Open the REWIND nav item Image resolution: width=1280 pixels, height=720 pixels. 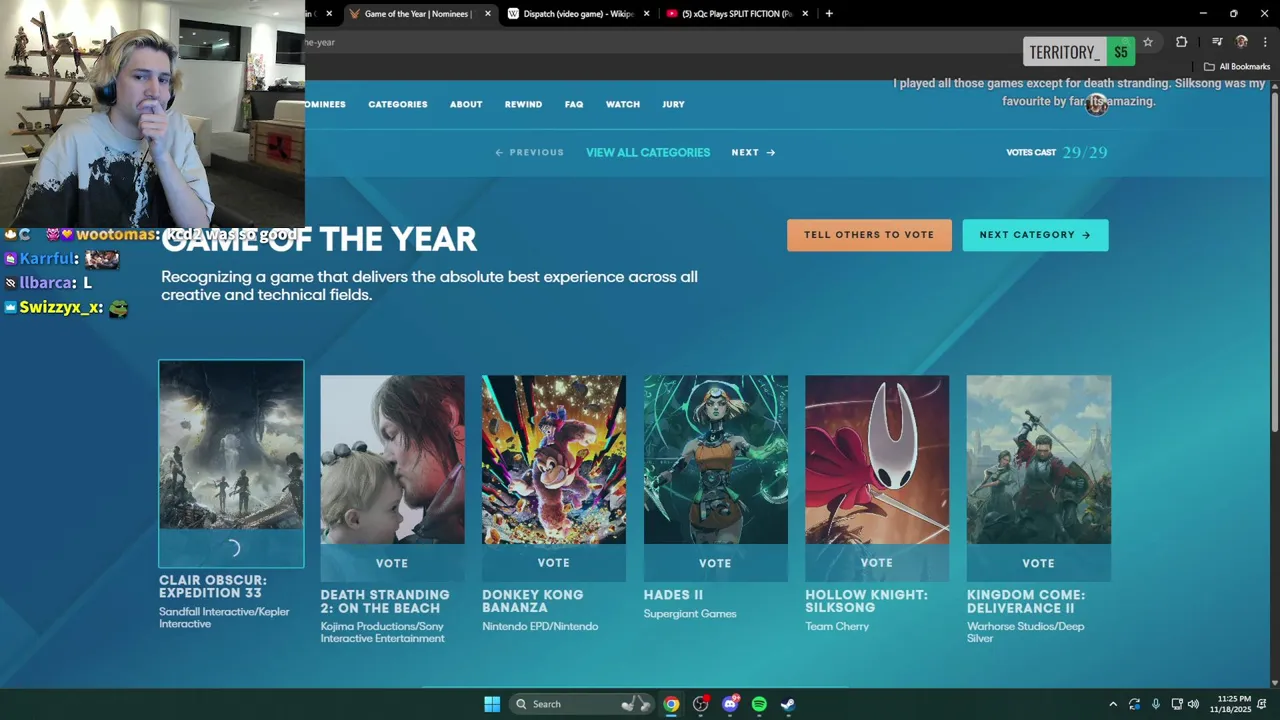[x=523, y=104]
